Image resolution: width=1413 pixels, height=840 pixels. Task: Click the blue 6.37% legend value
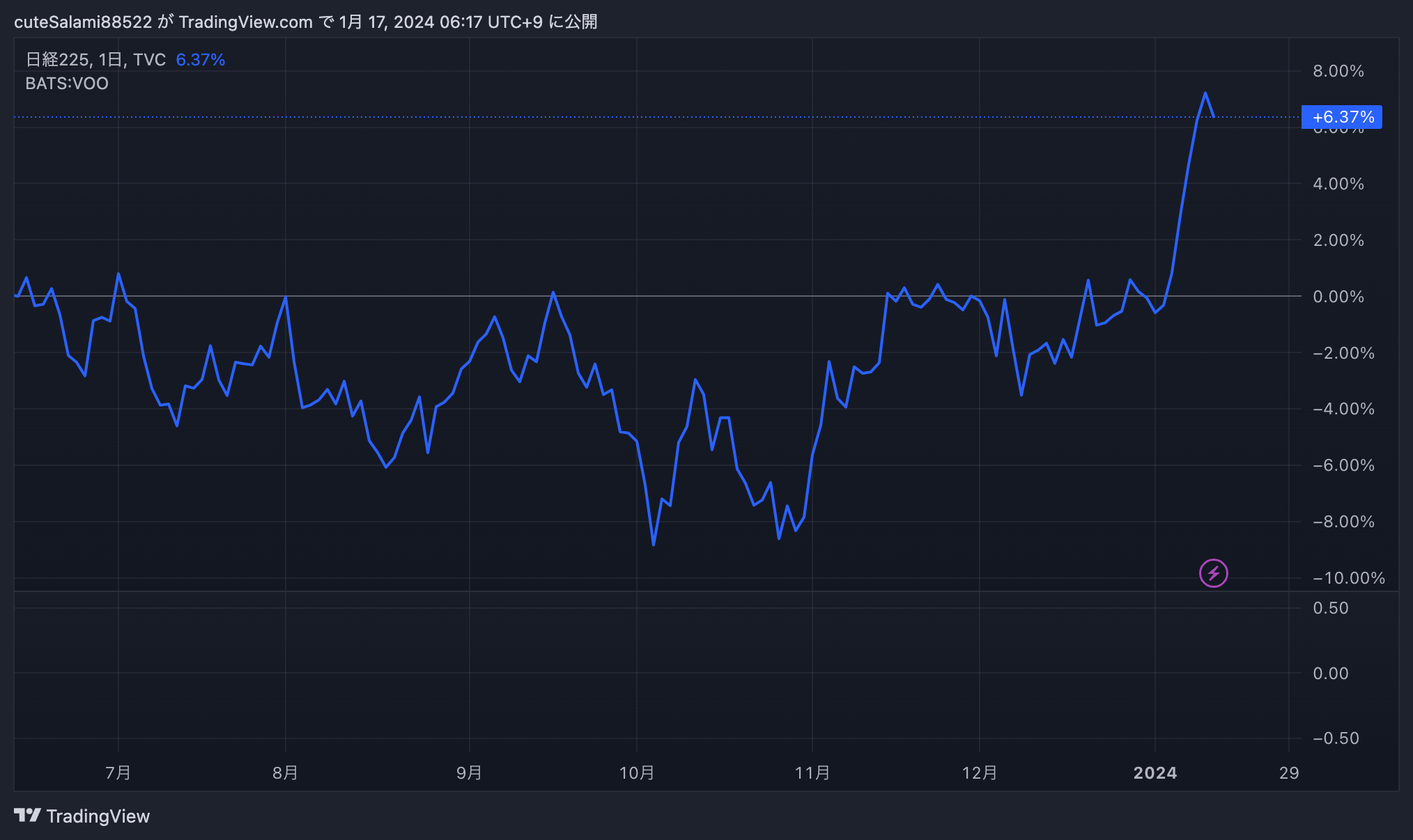(x=200, y=60)
